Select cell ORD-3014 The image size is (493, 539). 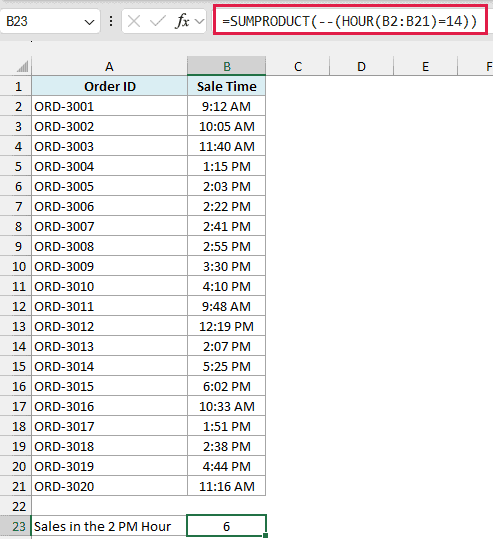pos(109,366)
